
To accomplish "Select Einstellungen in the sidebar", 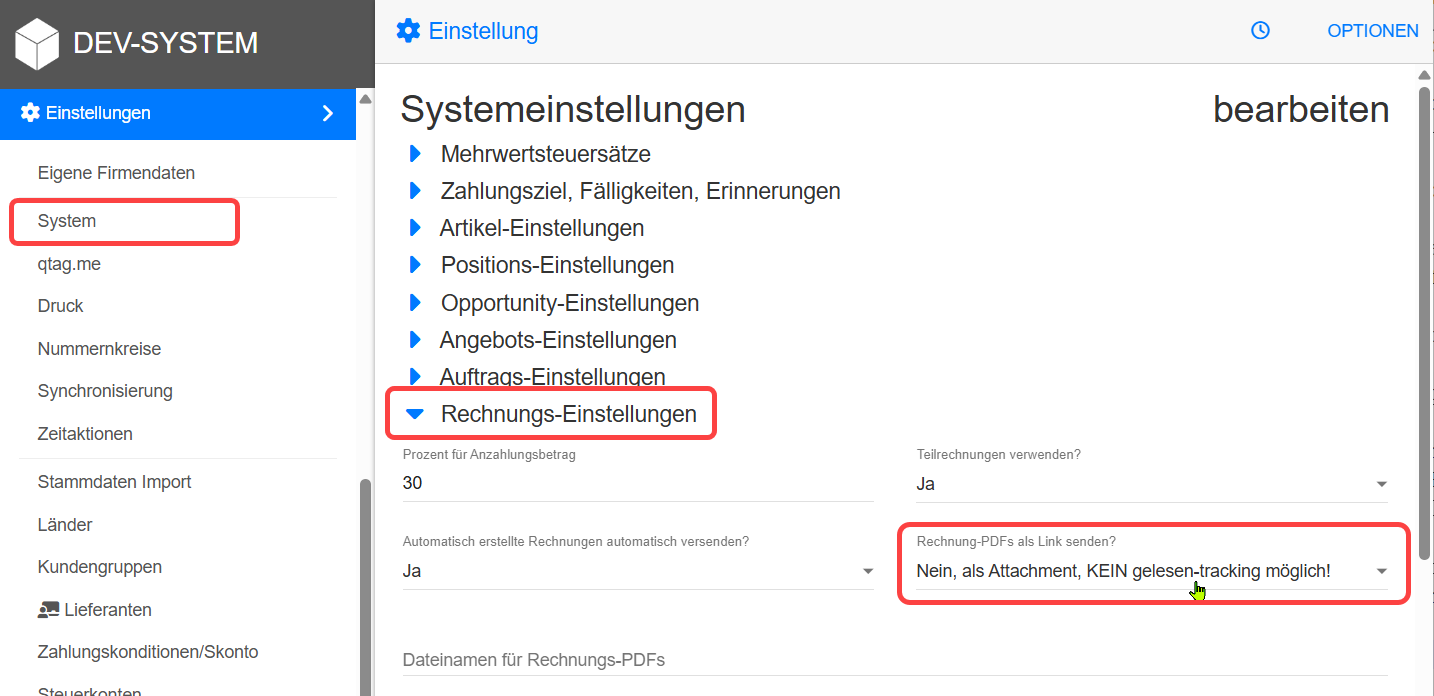I will [x=100, y=113].
